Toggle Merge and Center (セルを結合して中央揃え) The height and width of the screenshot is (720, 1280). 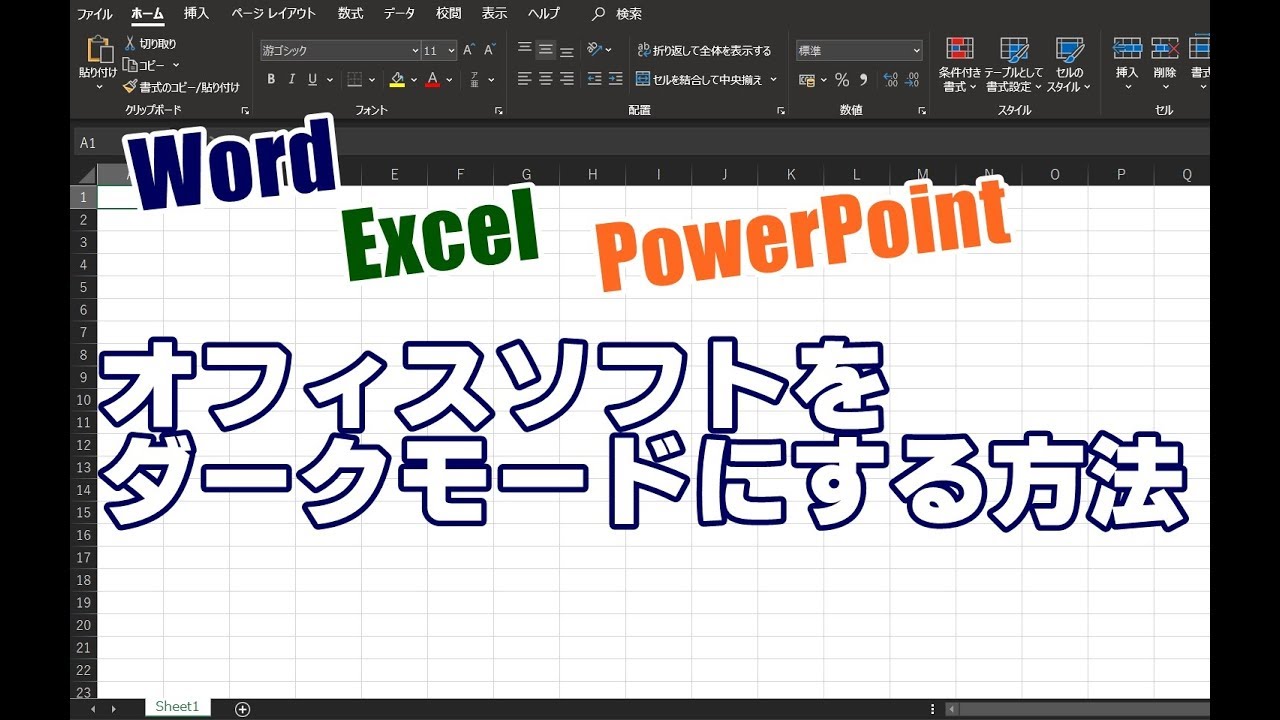click(x=699, y=80)
